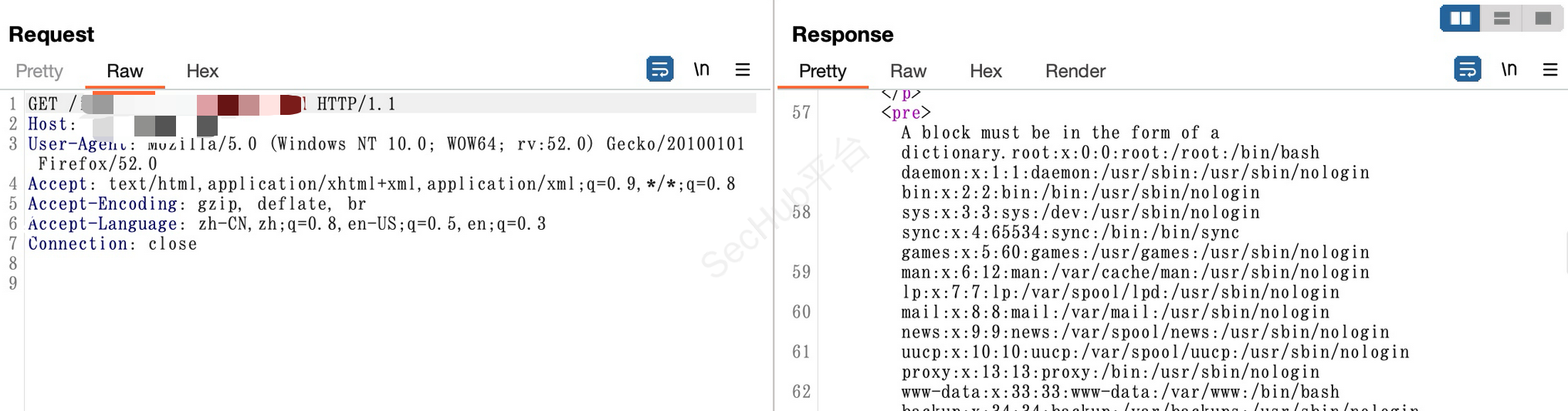Screen dimensions: 1568x411
Task: Click the GET request line in editor
Action: (355, 104)
